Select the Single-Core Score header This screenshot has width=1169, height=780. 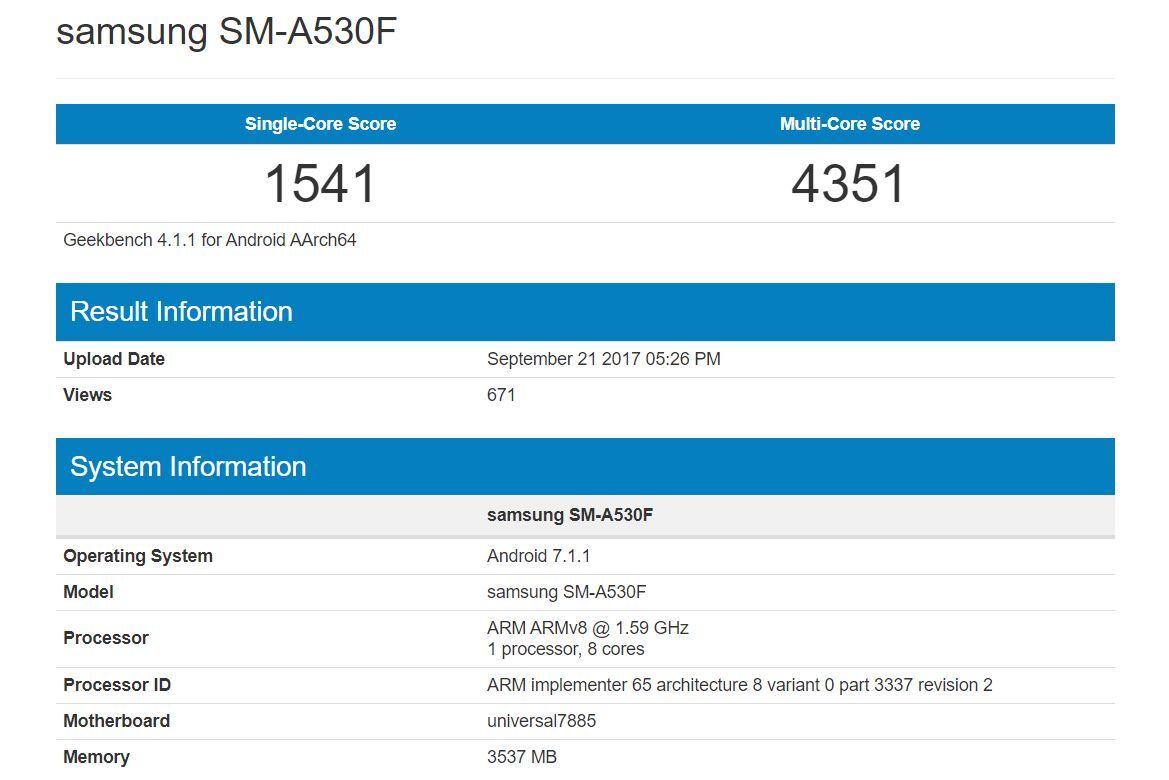pyautogui.click(x=320, y=124)
